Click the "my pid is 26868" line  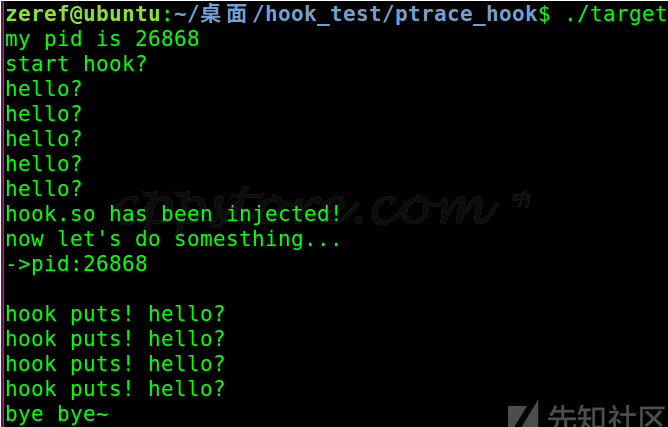click(x=102, y=39)
